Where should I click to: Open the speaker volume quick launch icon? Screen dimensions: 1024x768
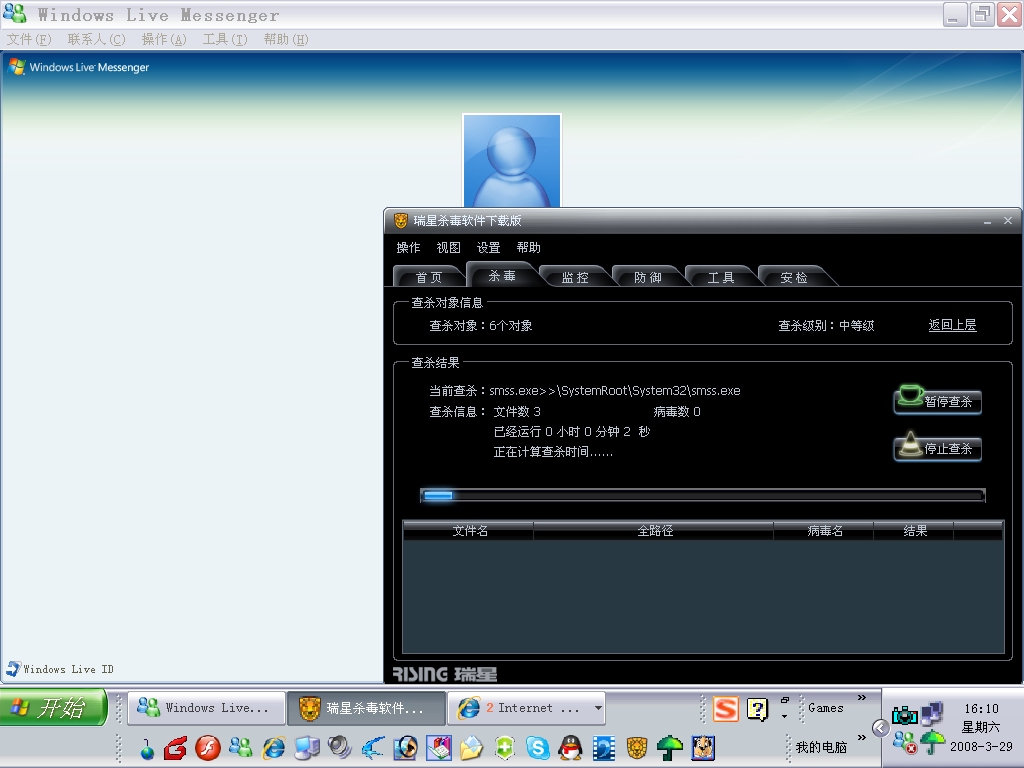340,748
